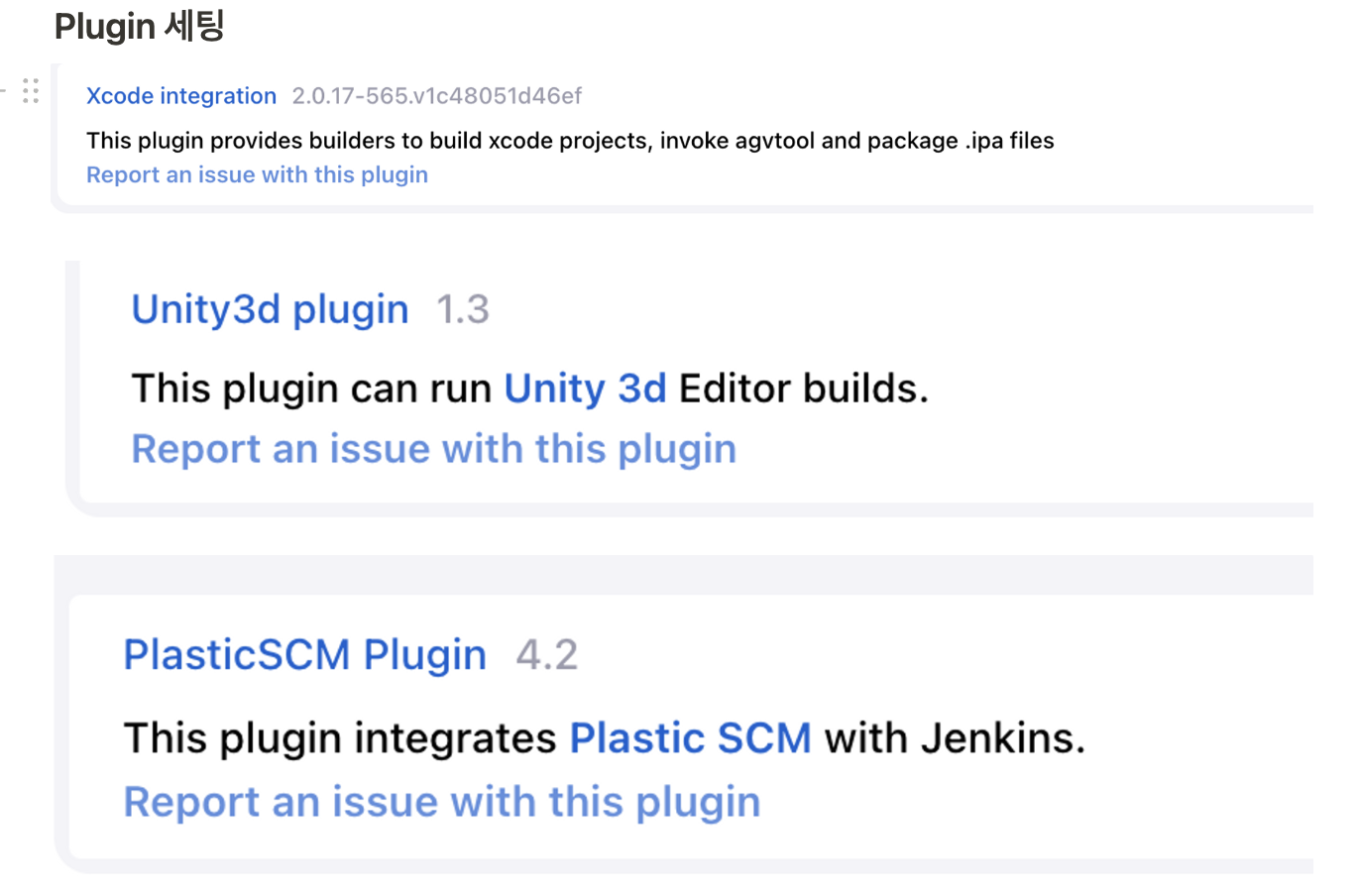Open the Xcode integration plugin link
The height and width of the screenshot is (896, 1360).
(181, 96)
